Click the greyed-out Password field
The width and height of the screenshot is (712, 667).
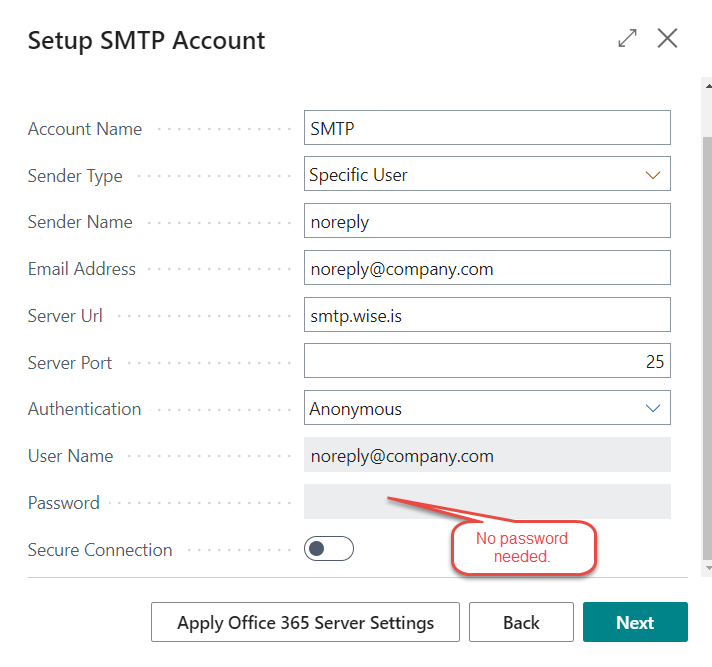(x=487, y=502)
